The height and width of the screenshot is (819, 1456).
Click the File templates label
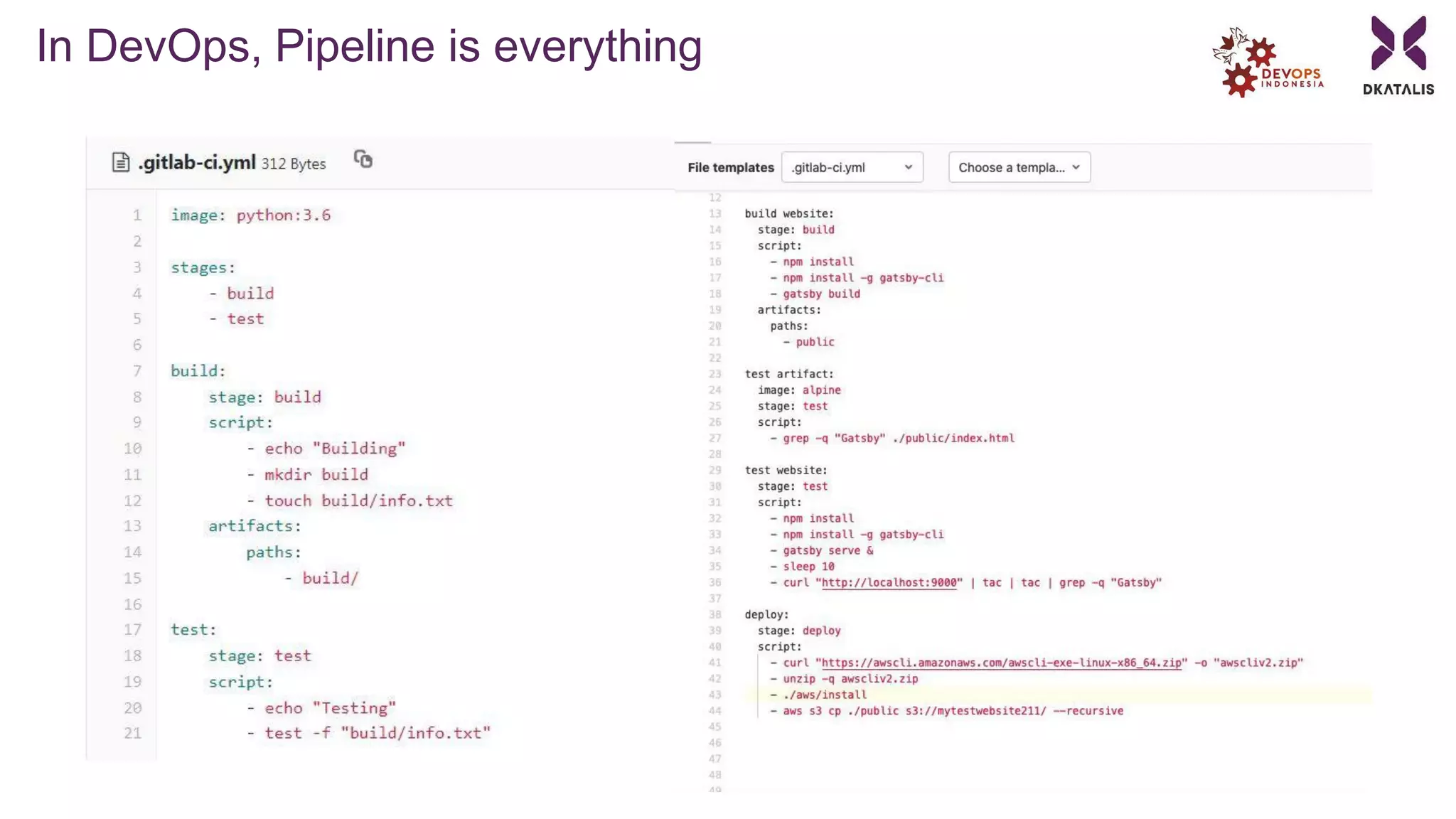point(730,168)
